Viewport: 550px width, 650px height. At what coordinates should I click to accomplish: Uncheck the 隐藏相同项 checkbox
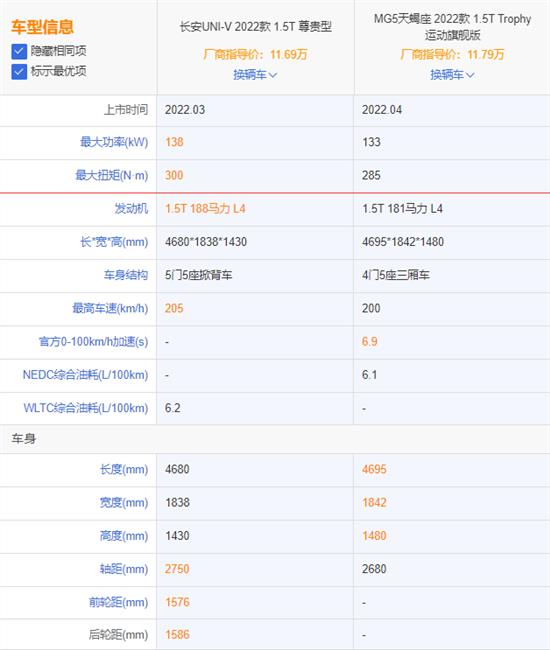(19, 51)
